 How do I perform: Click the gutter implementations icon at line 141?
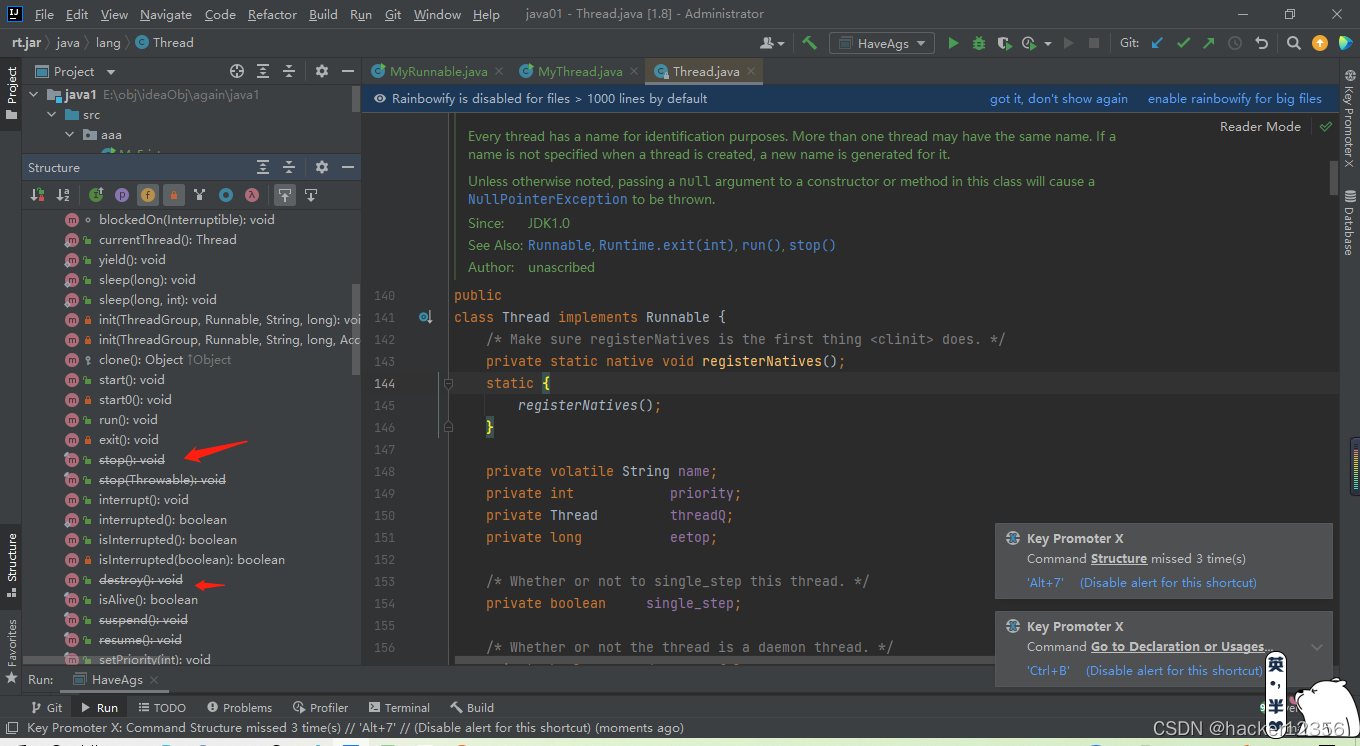click(425, 317)
